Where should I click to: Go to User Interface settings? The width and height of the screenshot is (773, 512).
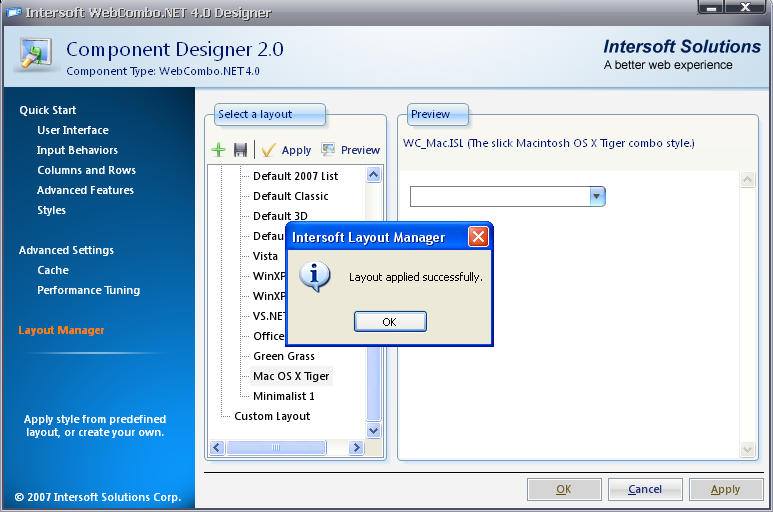tap(73, 130)
